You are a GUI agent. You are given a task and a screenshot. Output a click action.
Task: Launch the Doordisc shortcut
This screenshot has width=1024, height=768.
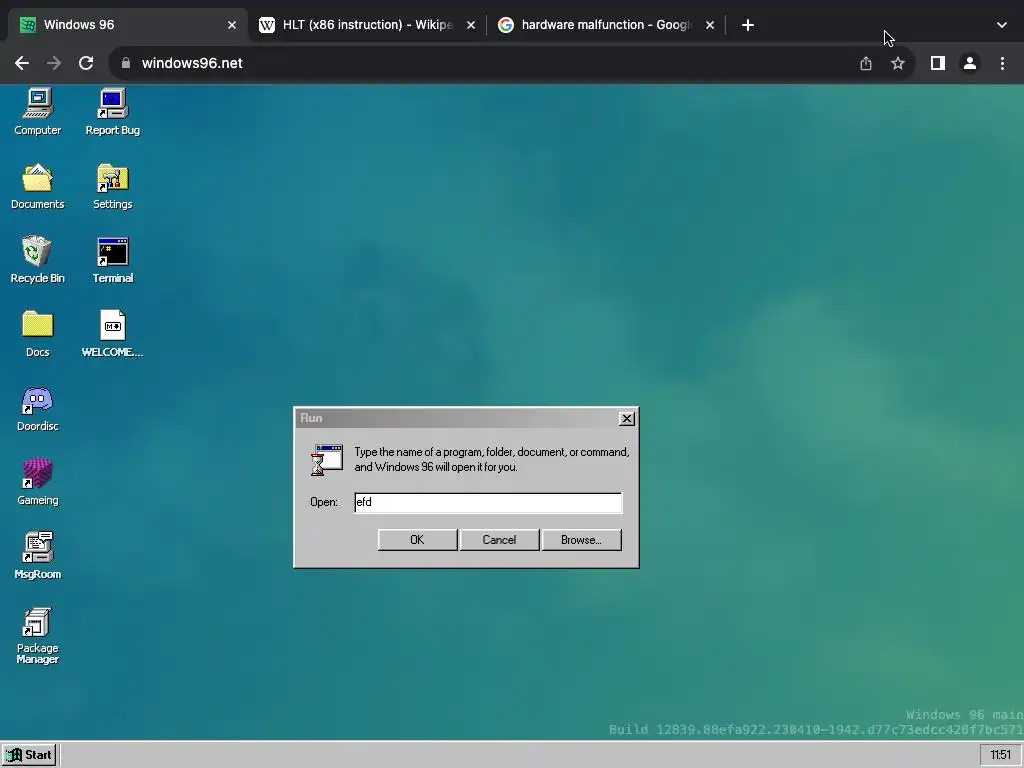[x=37, y=408]
